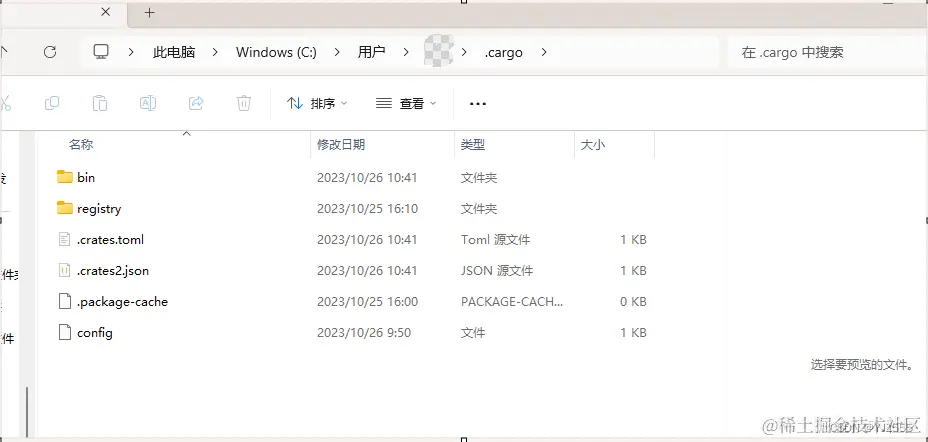Screen dimensions: 928x442
Task: Sort by 修改日期 column header
Action: 341,144
